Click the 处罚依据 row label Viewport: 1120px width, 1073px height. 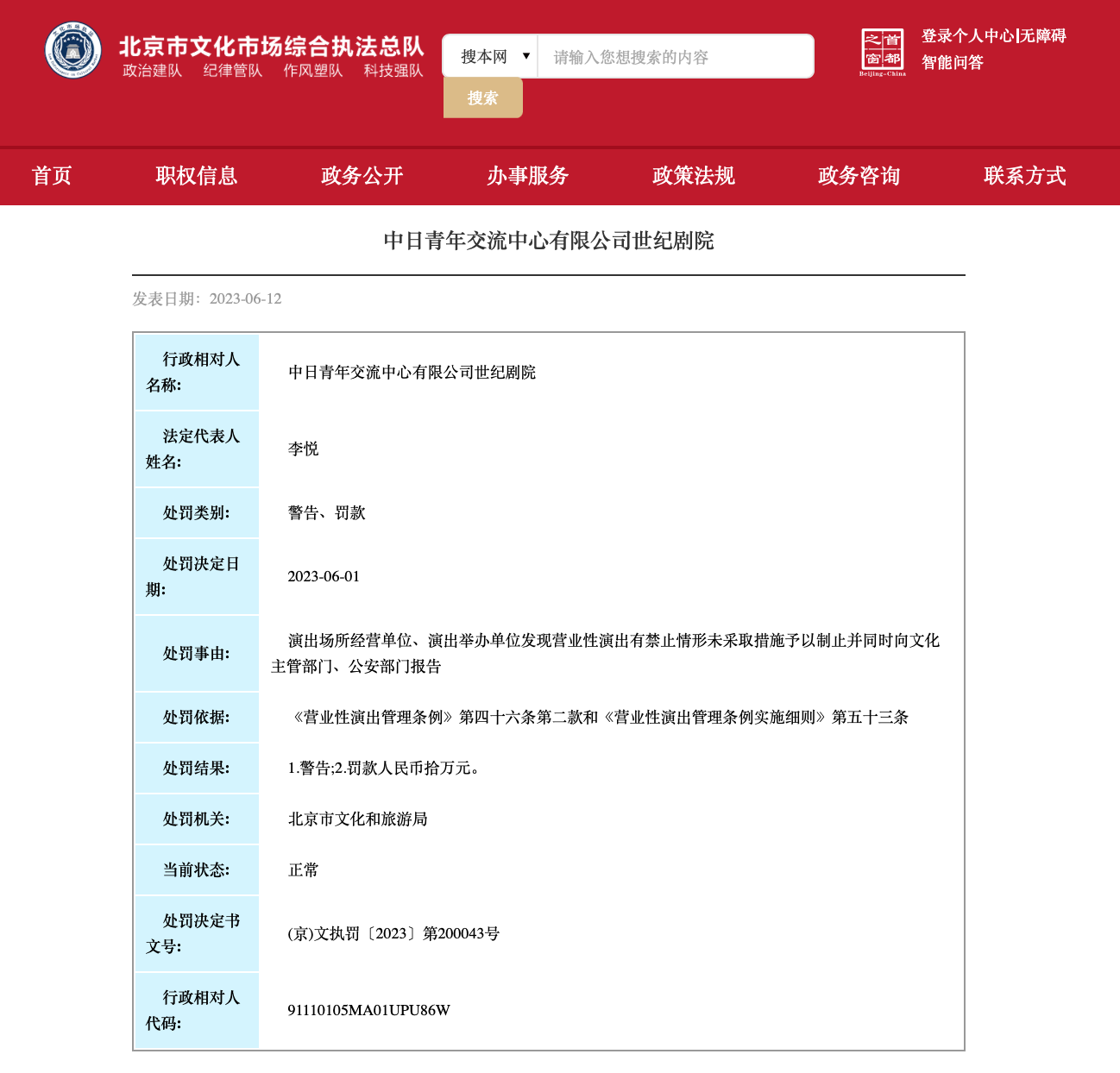pyautogui.click(x=197, y=718)
